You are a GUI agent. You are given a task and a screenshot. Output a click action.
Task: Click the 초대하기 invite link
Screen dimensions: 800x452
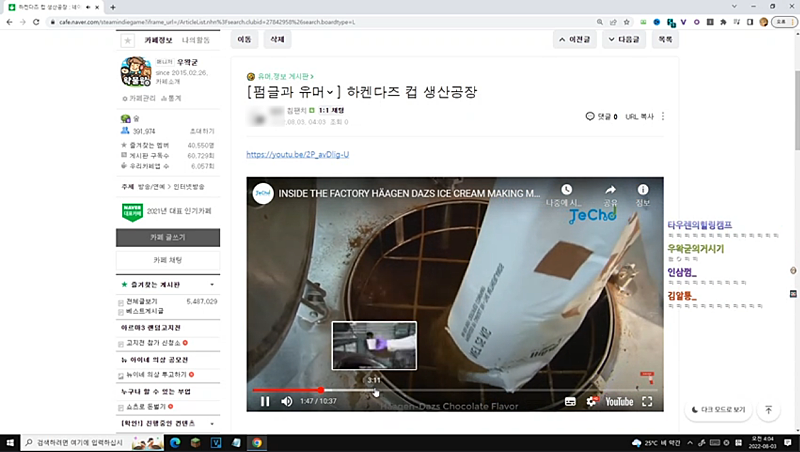coord(202,131)
